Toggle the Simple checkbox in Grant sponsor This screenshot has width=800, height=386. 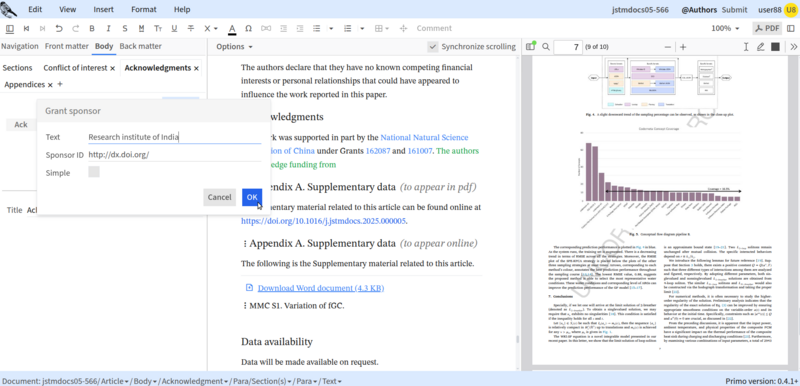tap(94, 172)
